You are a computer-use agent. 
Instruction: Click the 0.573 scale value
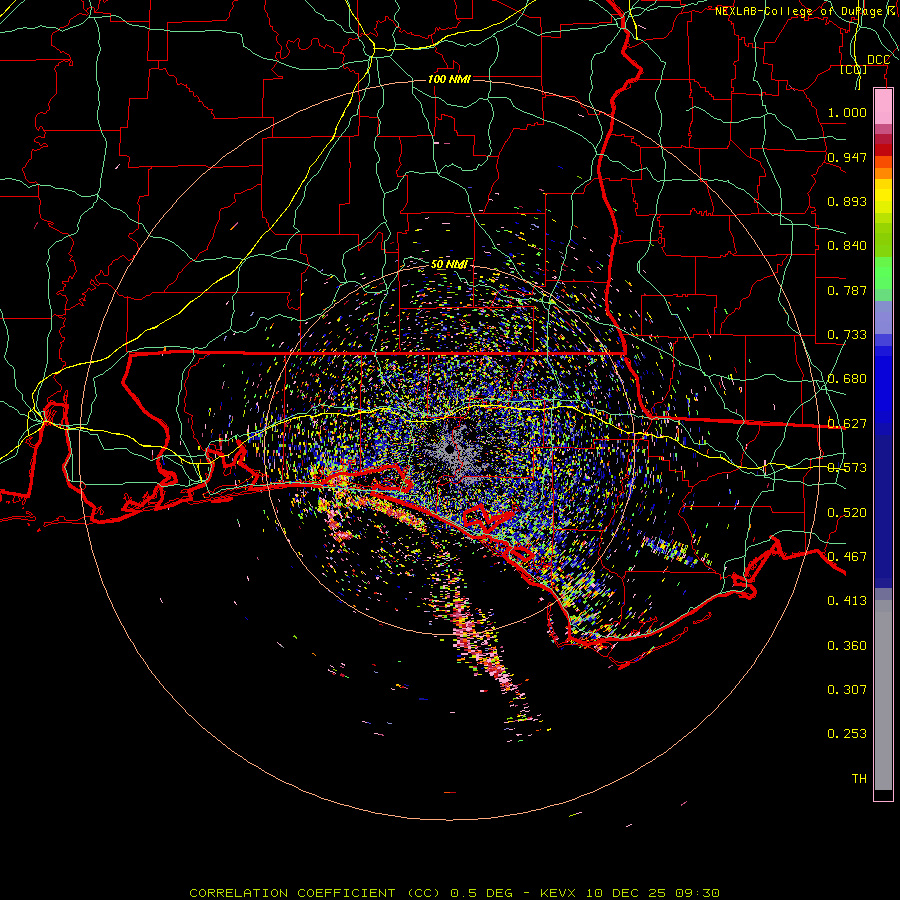(x=847, y=468)
